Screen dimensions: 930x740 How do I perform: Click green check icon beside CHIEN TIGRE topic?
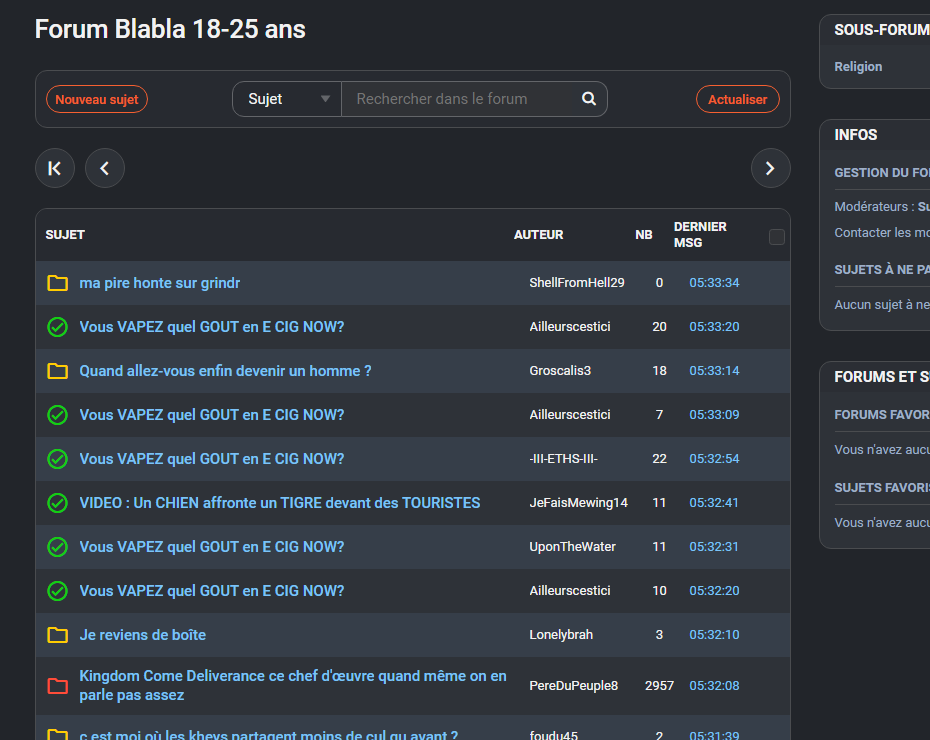(x=57, y=503)
